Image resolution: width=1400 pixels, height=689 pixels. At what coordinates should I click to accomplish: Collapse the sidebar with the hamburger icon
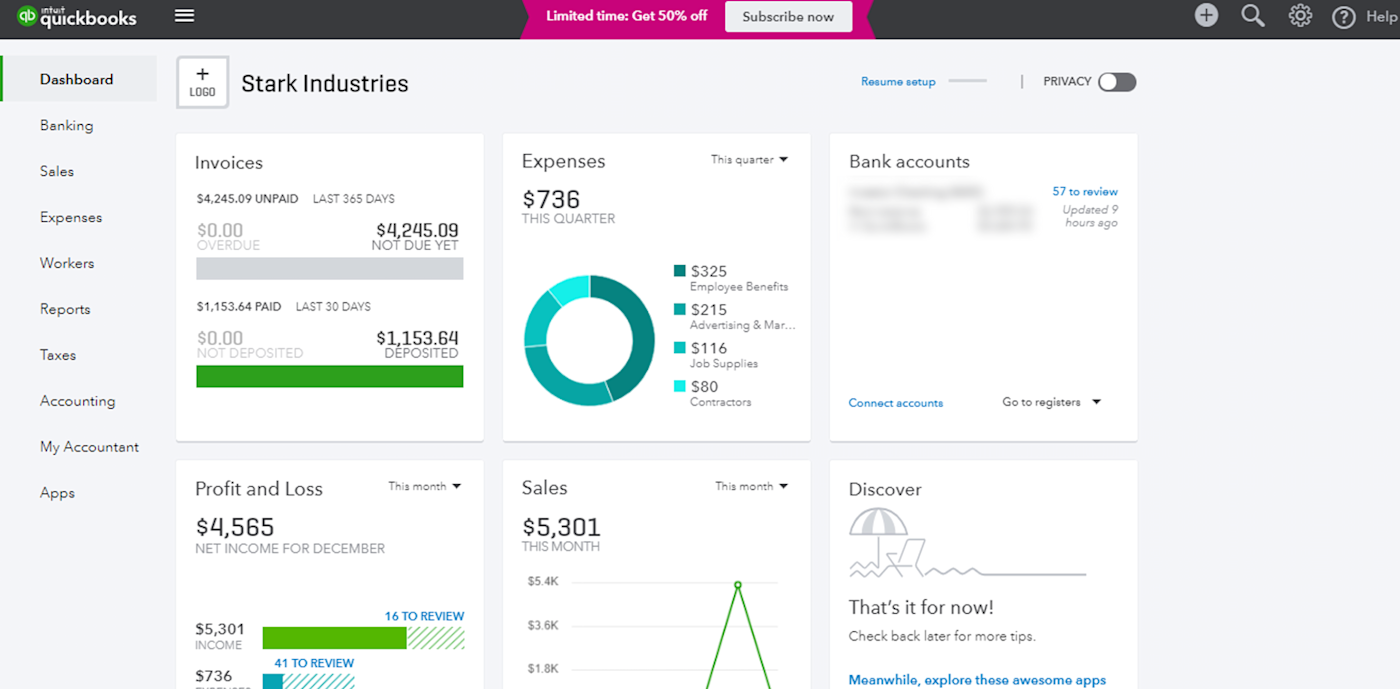point(184,15)
